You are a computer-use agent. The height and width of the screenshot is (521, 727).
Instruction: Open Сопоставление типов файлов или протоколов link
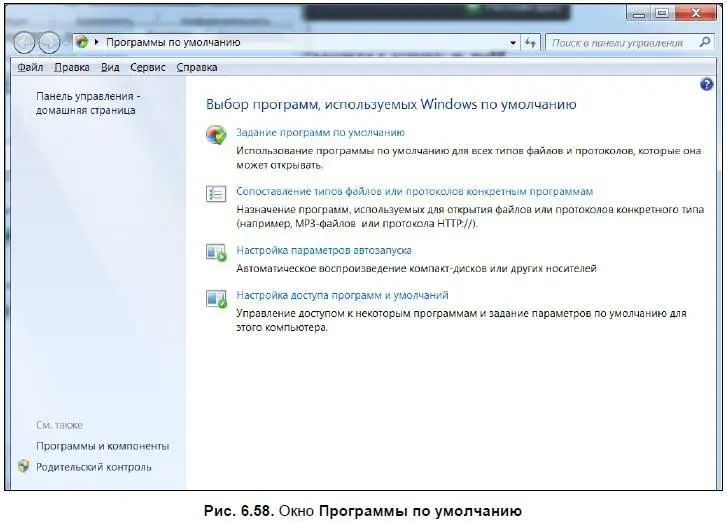(x=415, y=191)
